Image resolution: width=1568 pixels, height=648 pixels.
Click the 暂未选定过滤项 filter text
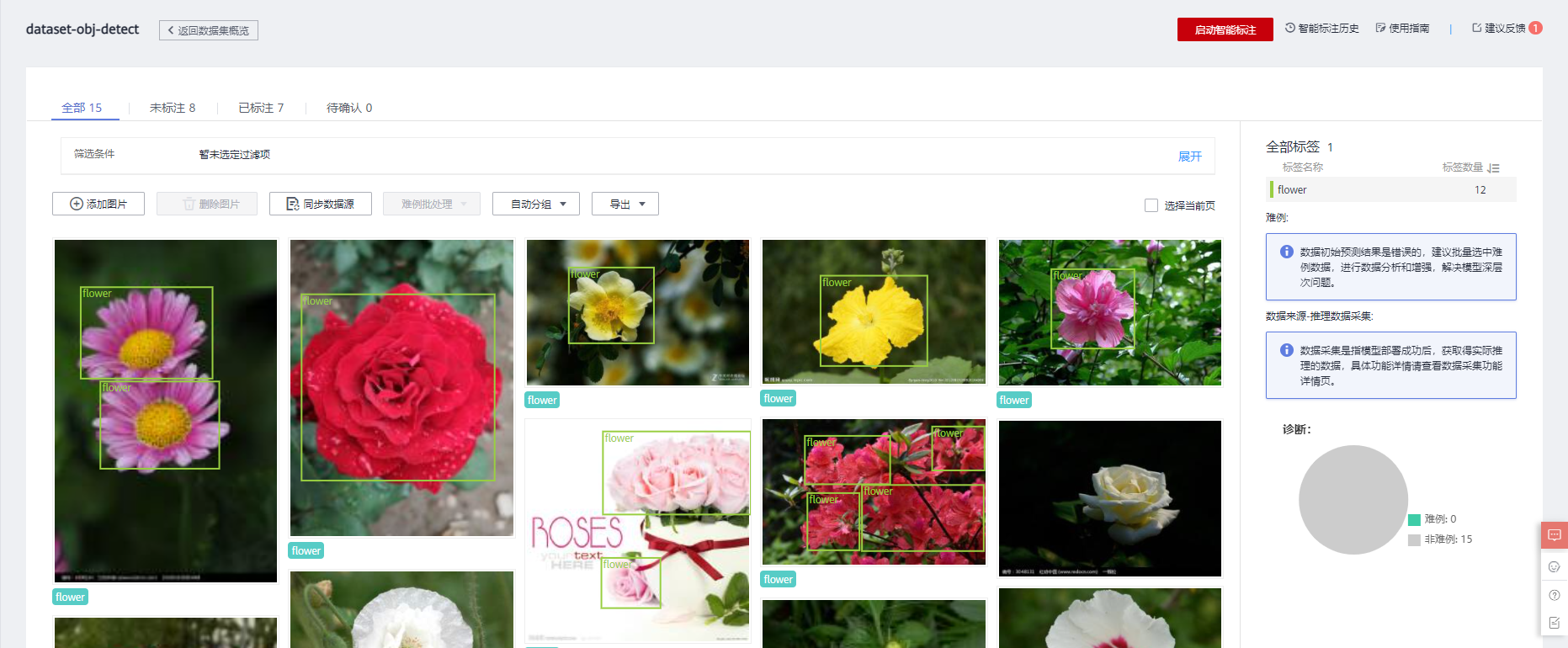point(235,154)
